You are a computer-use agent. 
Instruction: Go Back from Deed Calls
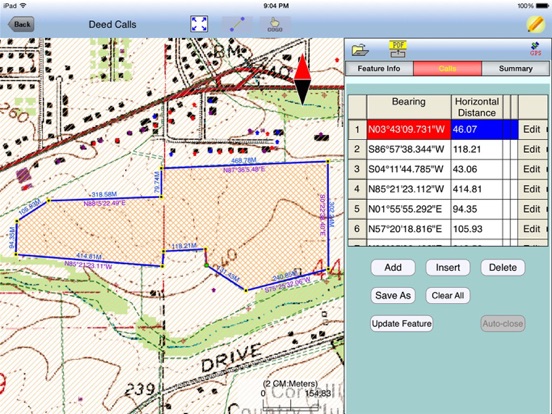[21, 24]
